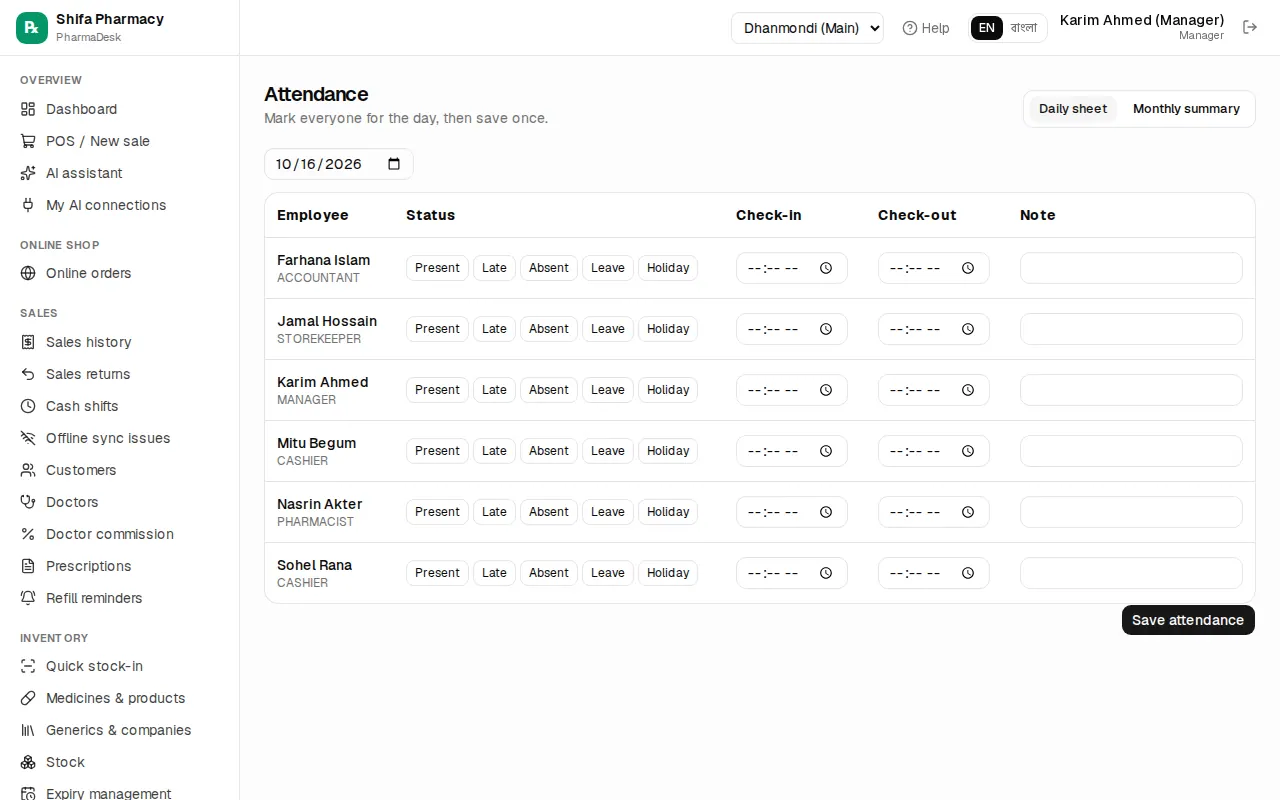1280x800 pixels.
Task: Open Online orders globe icon
Action: point(28,273)
